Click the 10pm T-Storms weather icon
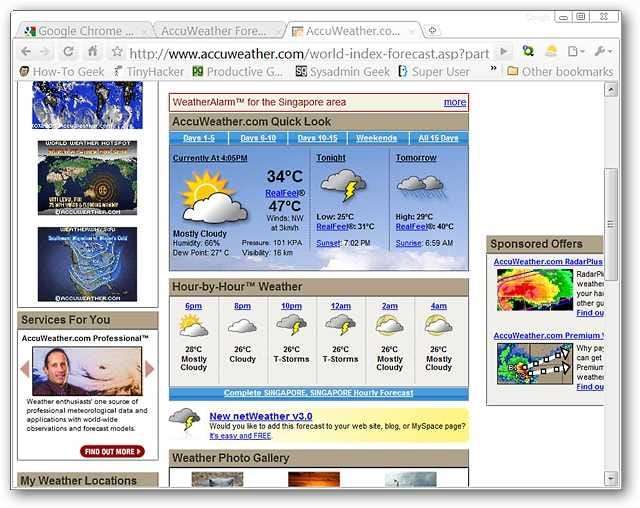Screen dimensions: 640x508 291,325
